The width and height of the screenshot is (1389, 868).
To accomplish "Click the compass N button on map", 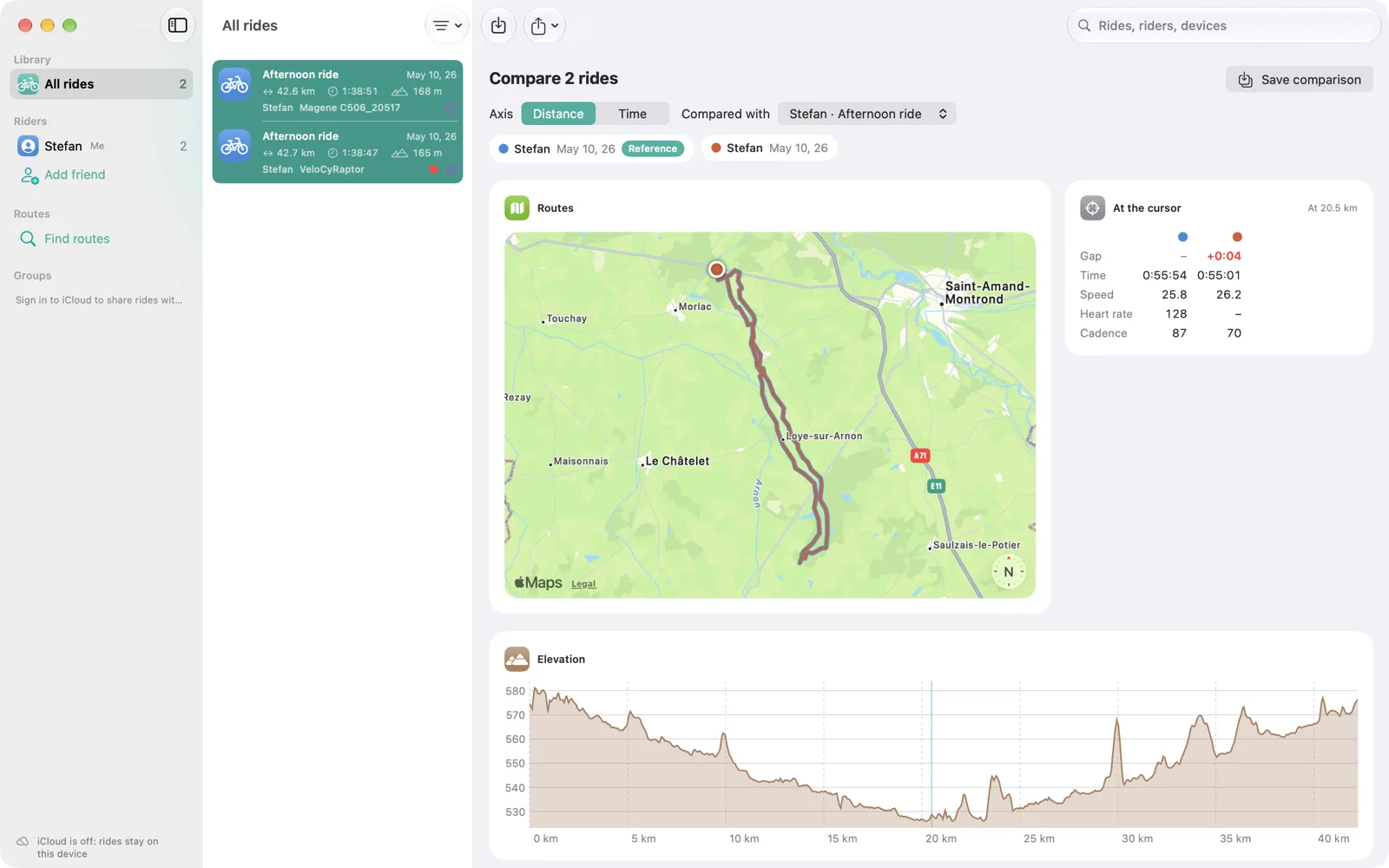I will tap(1008, 572).
